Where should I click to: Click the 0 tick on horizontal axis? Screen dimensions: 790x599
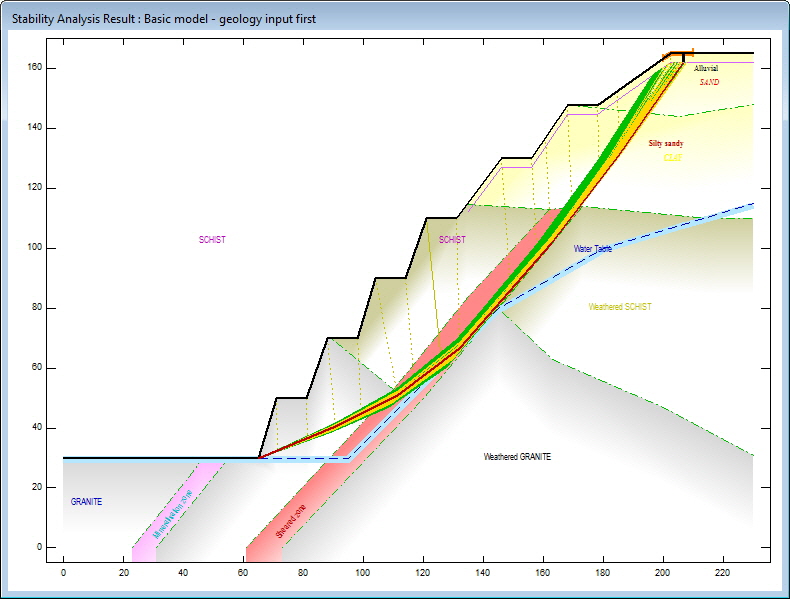tap(63, 573)
